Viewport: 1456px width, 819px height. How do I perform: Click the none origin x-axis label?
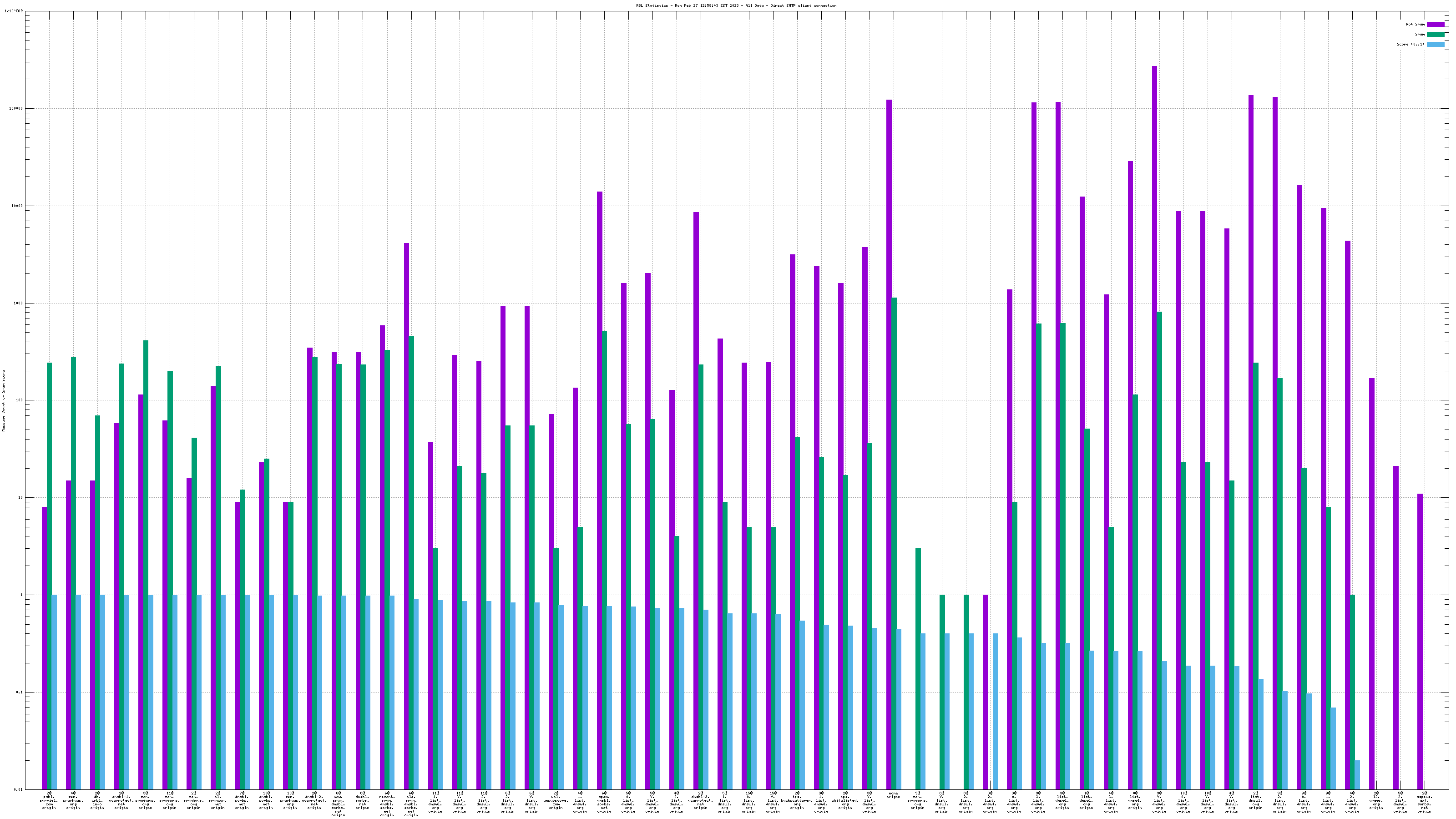(893, 795)
